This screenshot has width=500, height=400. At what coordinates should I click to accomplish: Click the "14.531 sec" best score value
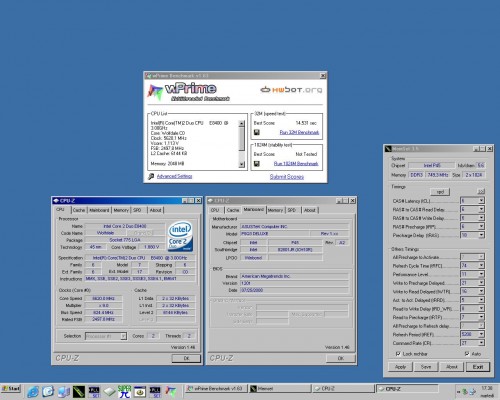306,123
